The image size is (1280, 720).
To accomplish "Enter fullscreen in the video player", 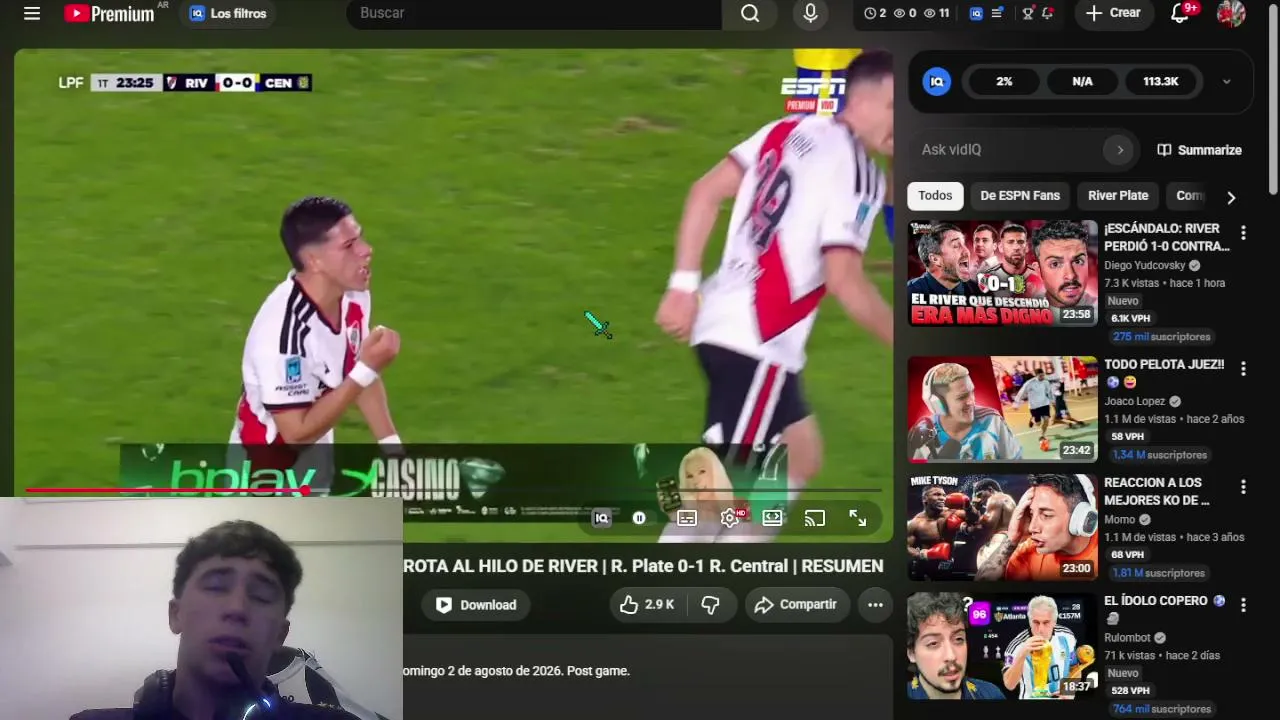I will tap(858, 518).
